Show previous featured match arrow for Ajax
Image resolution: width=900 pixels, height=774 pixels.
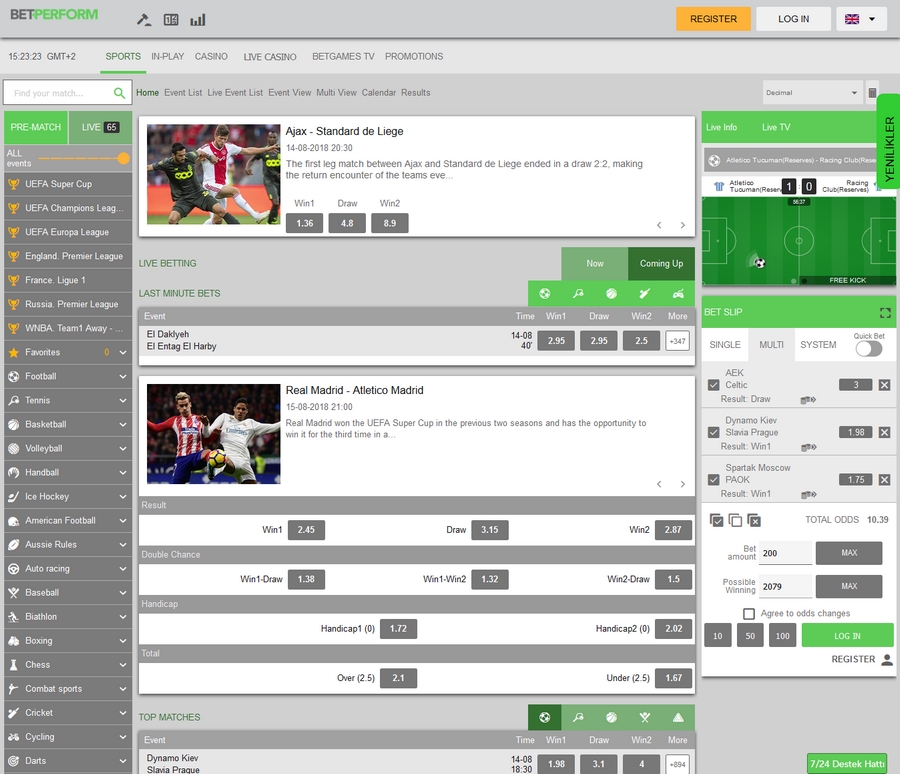[659, 225]
